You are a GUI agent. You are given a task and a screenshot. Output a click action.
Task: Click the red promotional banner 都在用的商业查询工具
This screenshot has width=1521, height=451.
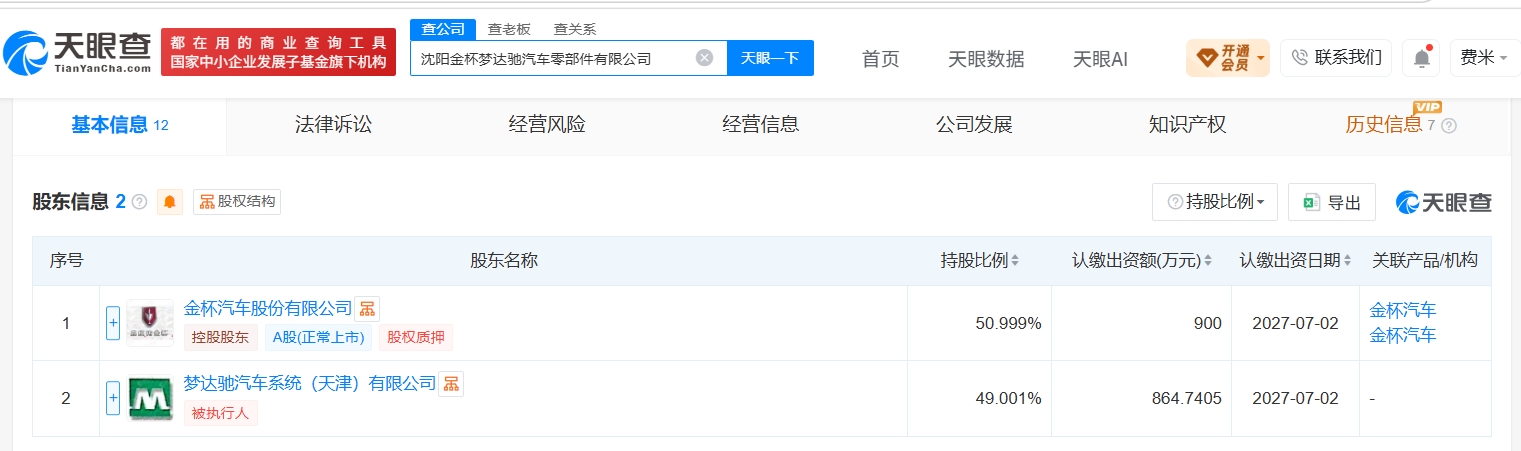pyautogui.click(x=278, y=52)
